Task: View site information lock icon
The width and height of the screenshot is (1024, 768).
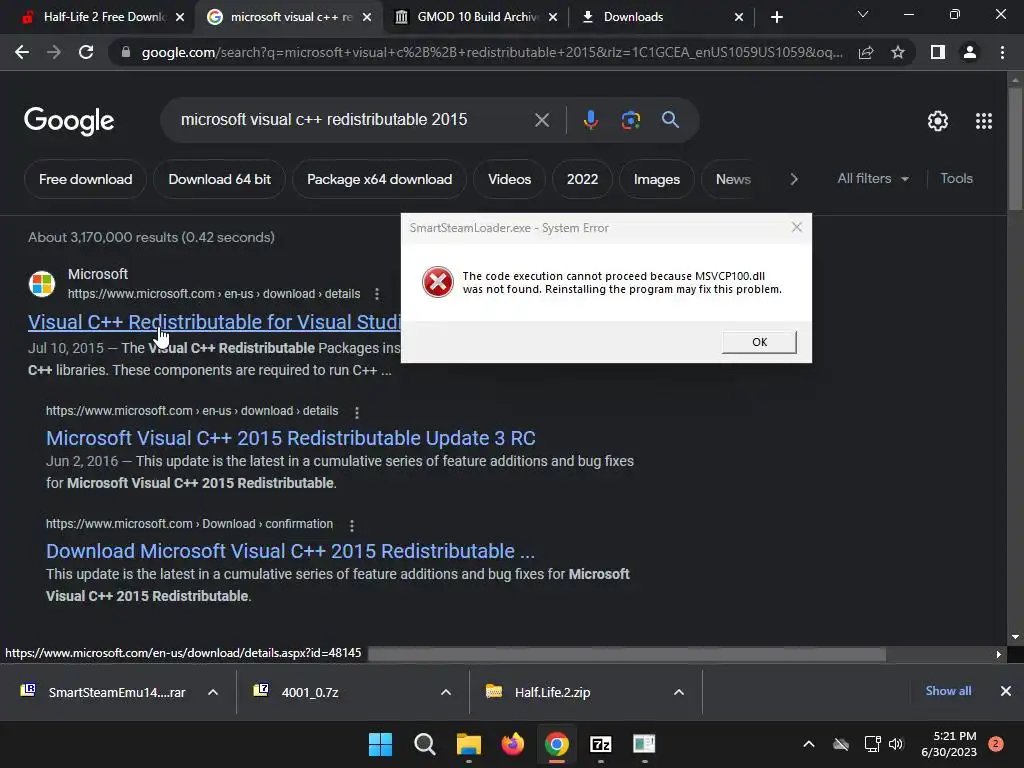Action: click(x=126, y=52)
